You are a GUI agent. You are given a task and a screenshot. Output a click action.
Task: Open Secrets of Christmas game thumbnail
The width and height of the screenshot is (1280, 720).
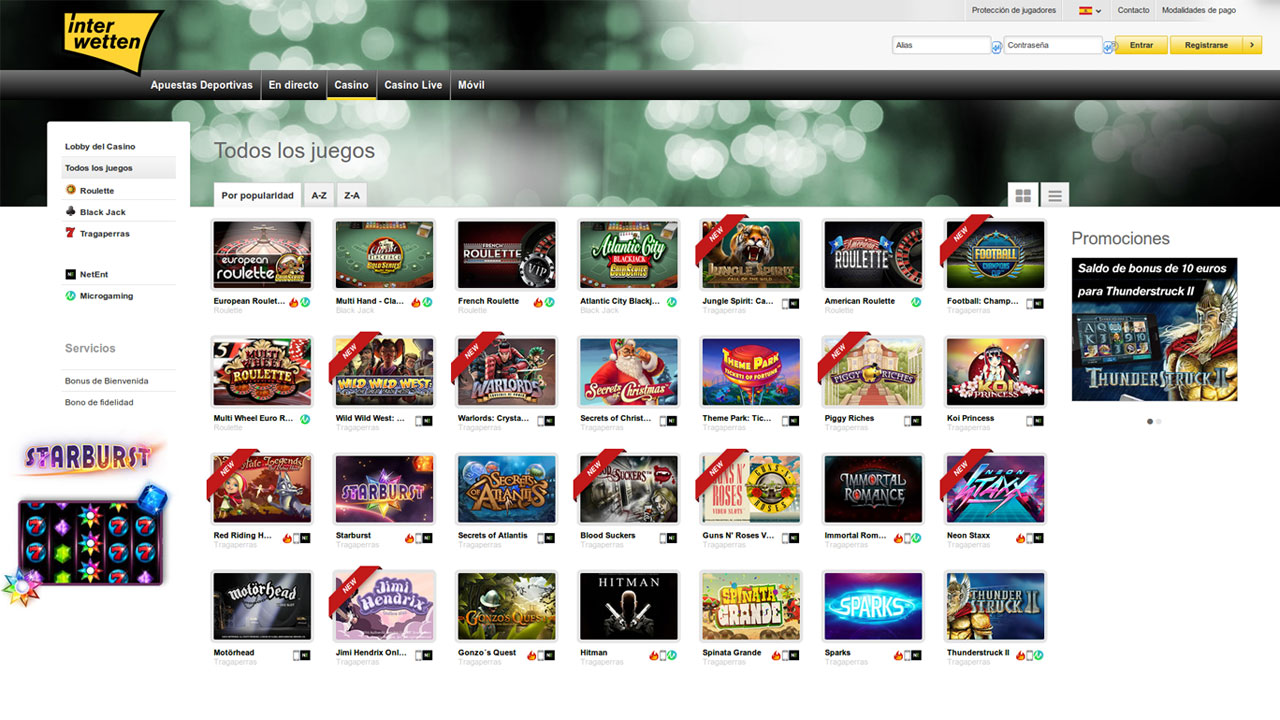click(629, 372)
